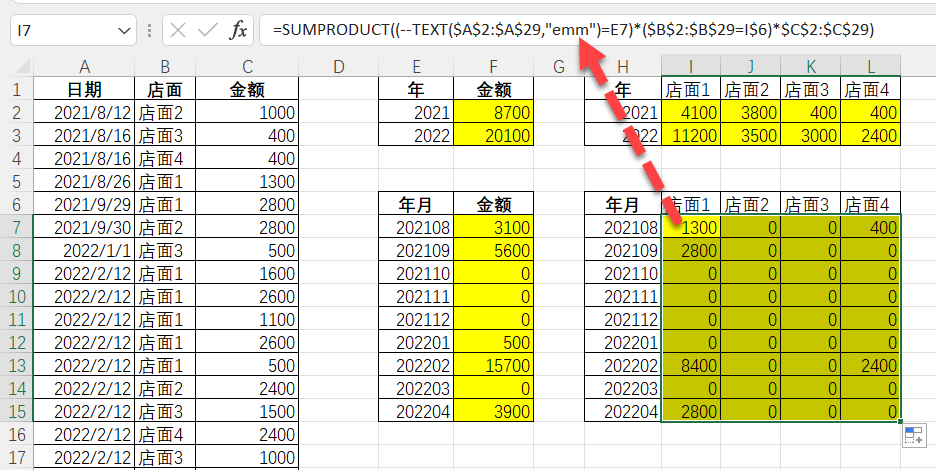Click 店面2 cell in row 14

(x=165, y=389)
